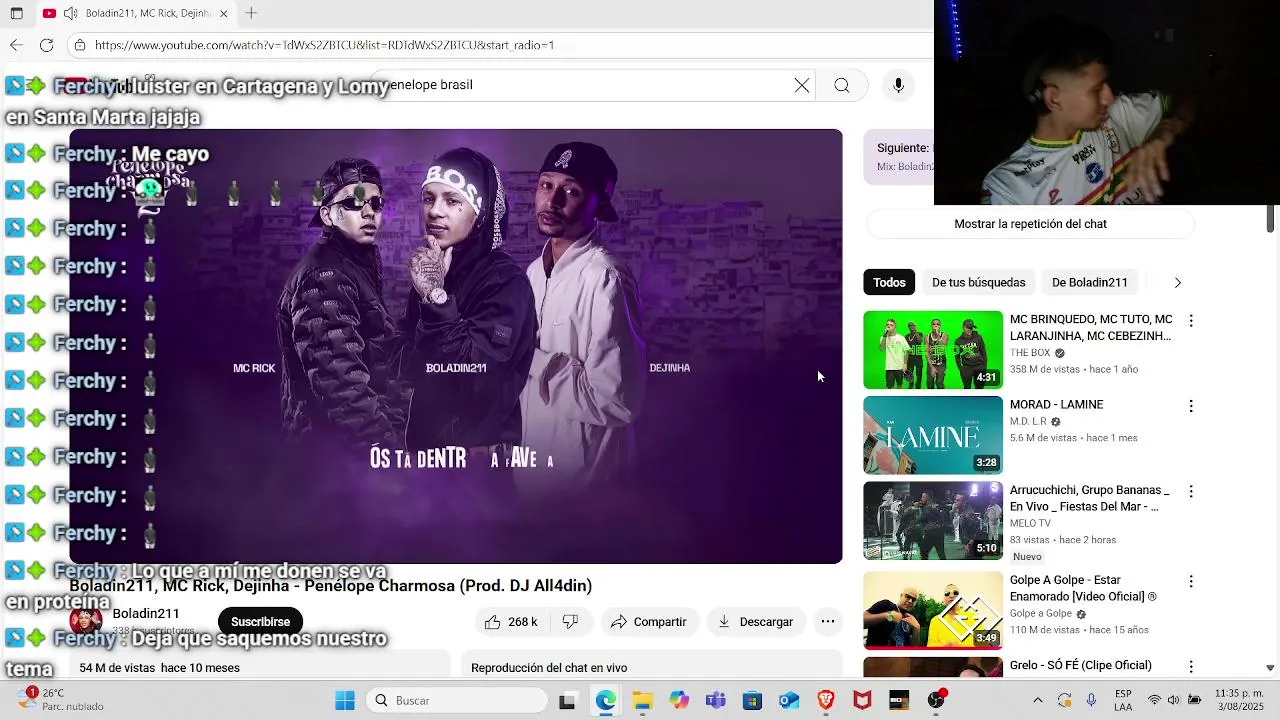Mute the tab via speaker icon
The width and height of the screenshot is (1280, 720).
[70, 13]
